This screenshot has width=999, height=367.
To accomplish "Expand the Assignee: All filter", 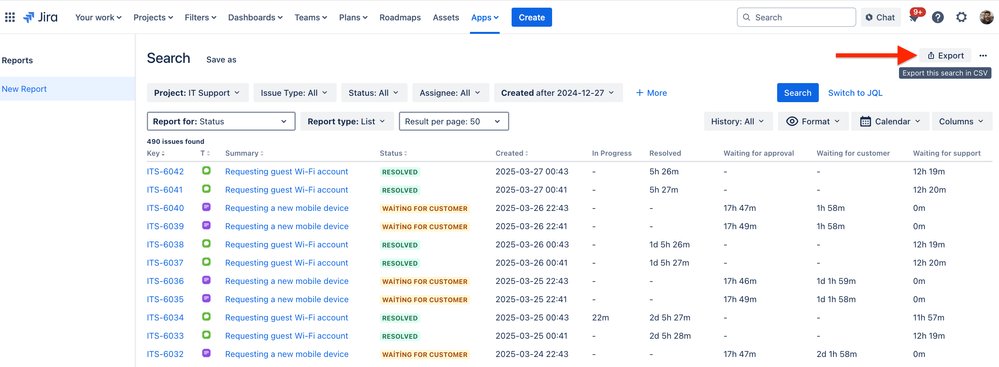I will coord(450,93).
